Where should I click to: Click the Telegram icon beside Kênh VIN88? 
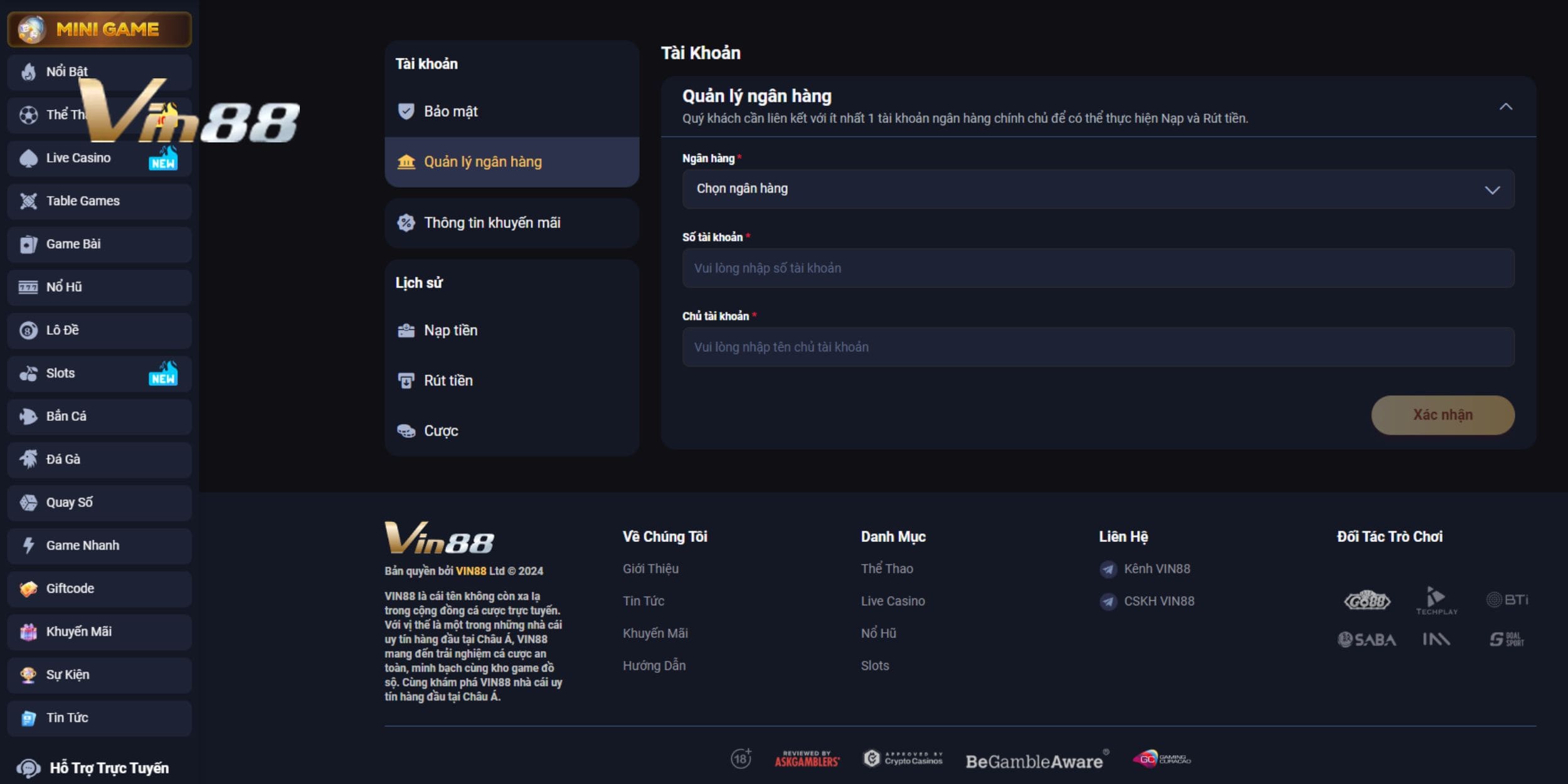tap(1108, 569)
